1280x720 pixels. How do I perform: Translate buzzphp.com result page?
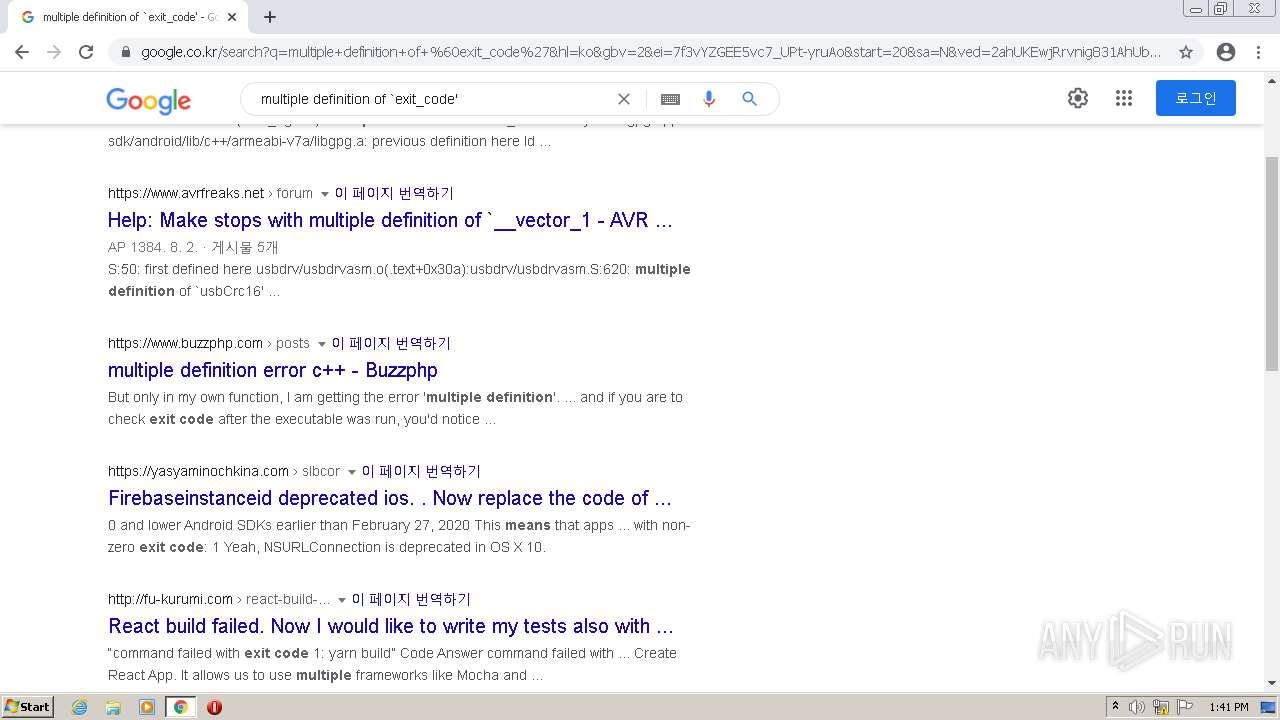391,343
